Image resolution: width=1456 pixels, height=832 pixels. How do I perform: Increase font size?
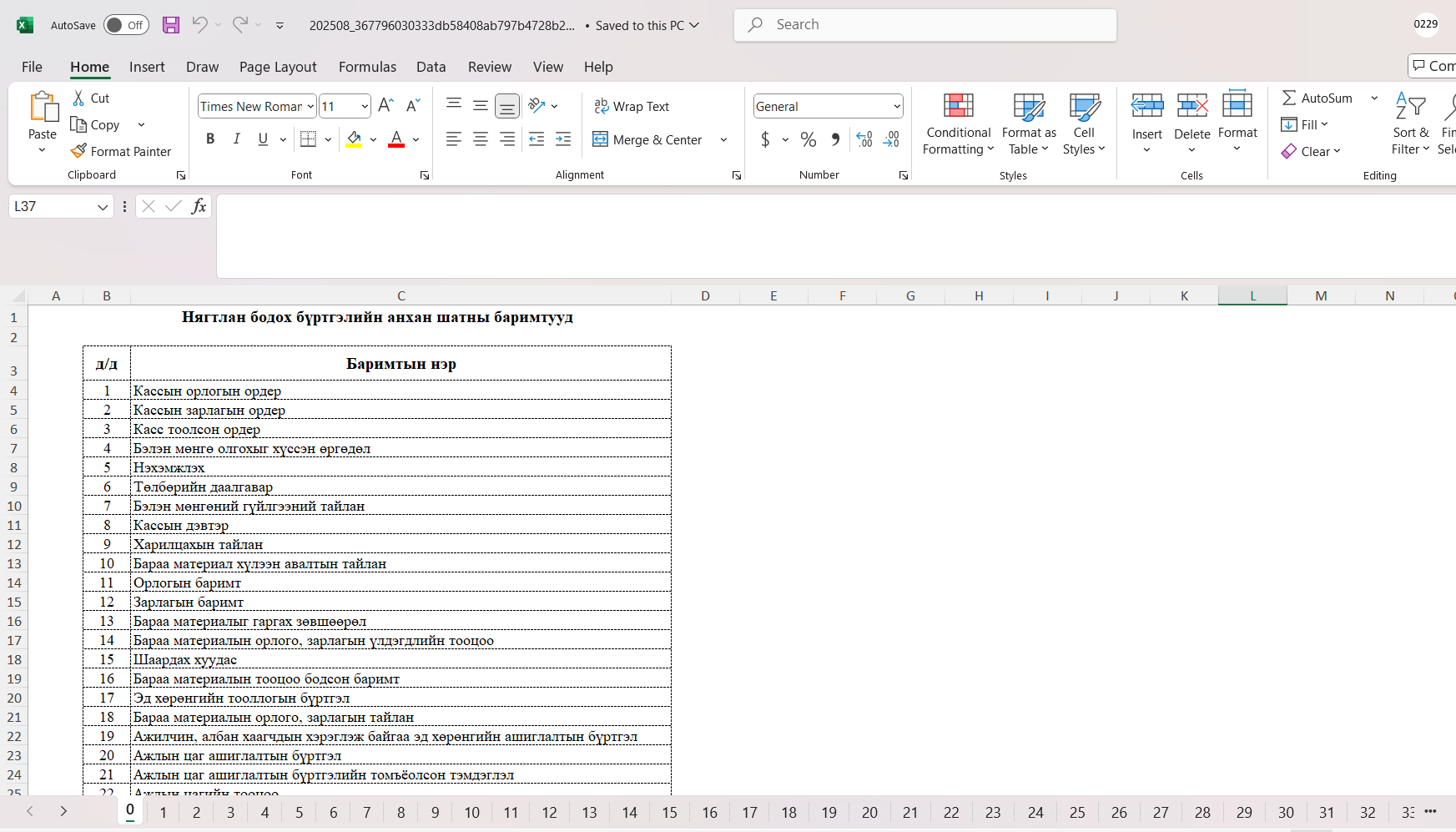tap(385, 106)
